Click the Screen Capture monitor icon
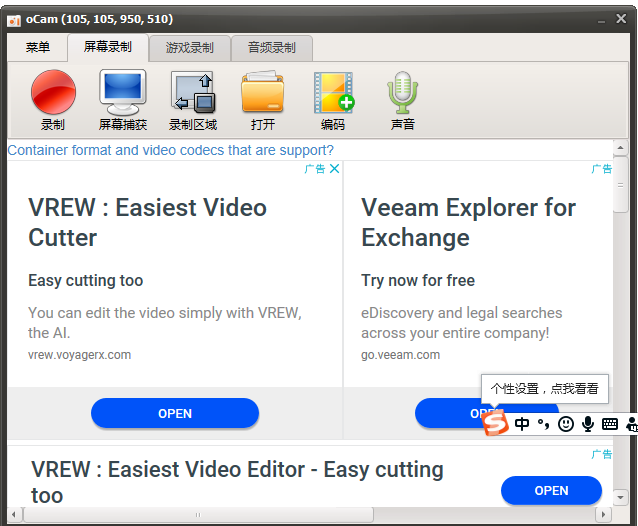638x526 pixels. (122, 92)
